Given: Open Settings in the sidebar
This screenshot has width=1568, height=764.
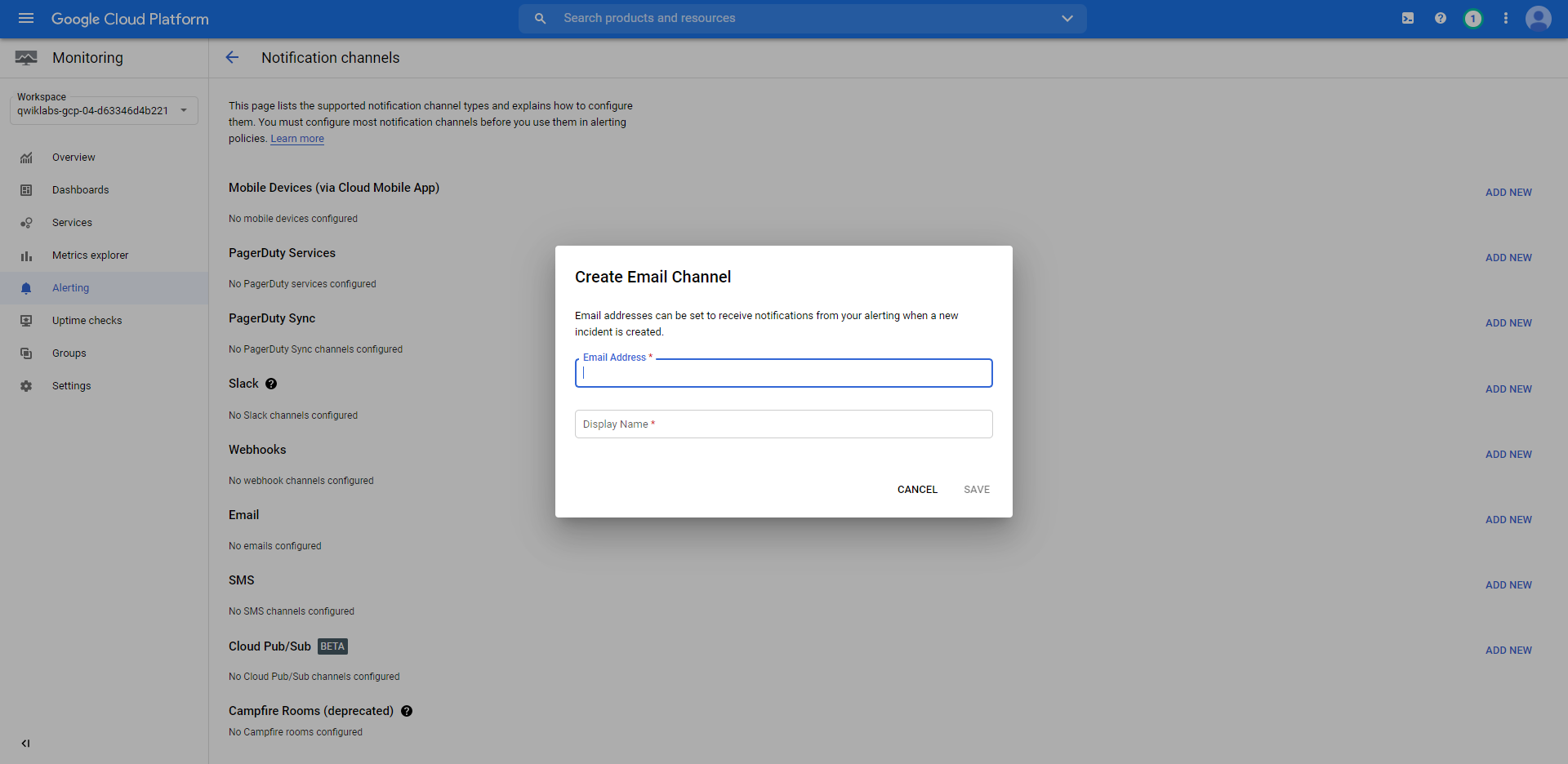Looking at the screenshot, I should [x=104, y=386].
